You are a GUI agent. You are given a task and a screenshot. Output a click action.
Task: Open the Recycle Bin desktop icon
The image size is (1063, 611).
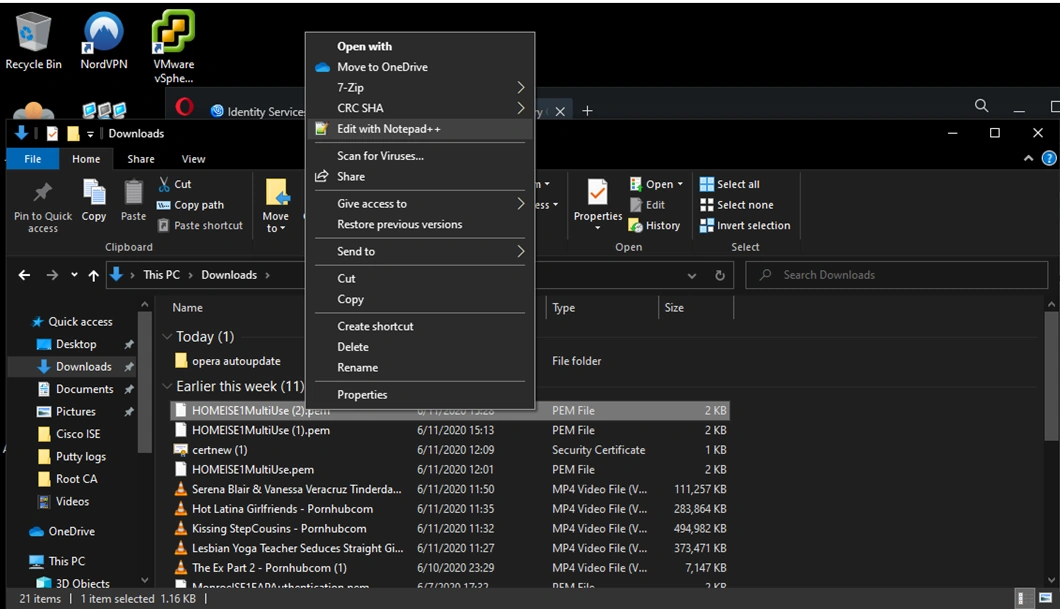(x=33, y=33)
